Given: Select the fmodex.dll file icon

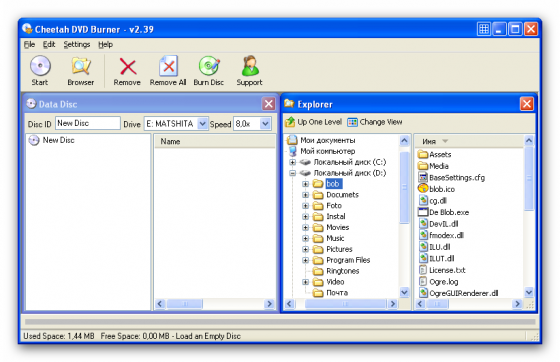Looking at the screenshot, I should pyautogui.click(x=423, y=235).
